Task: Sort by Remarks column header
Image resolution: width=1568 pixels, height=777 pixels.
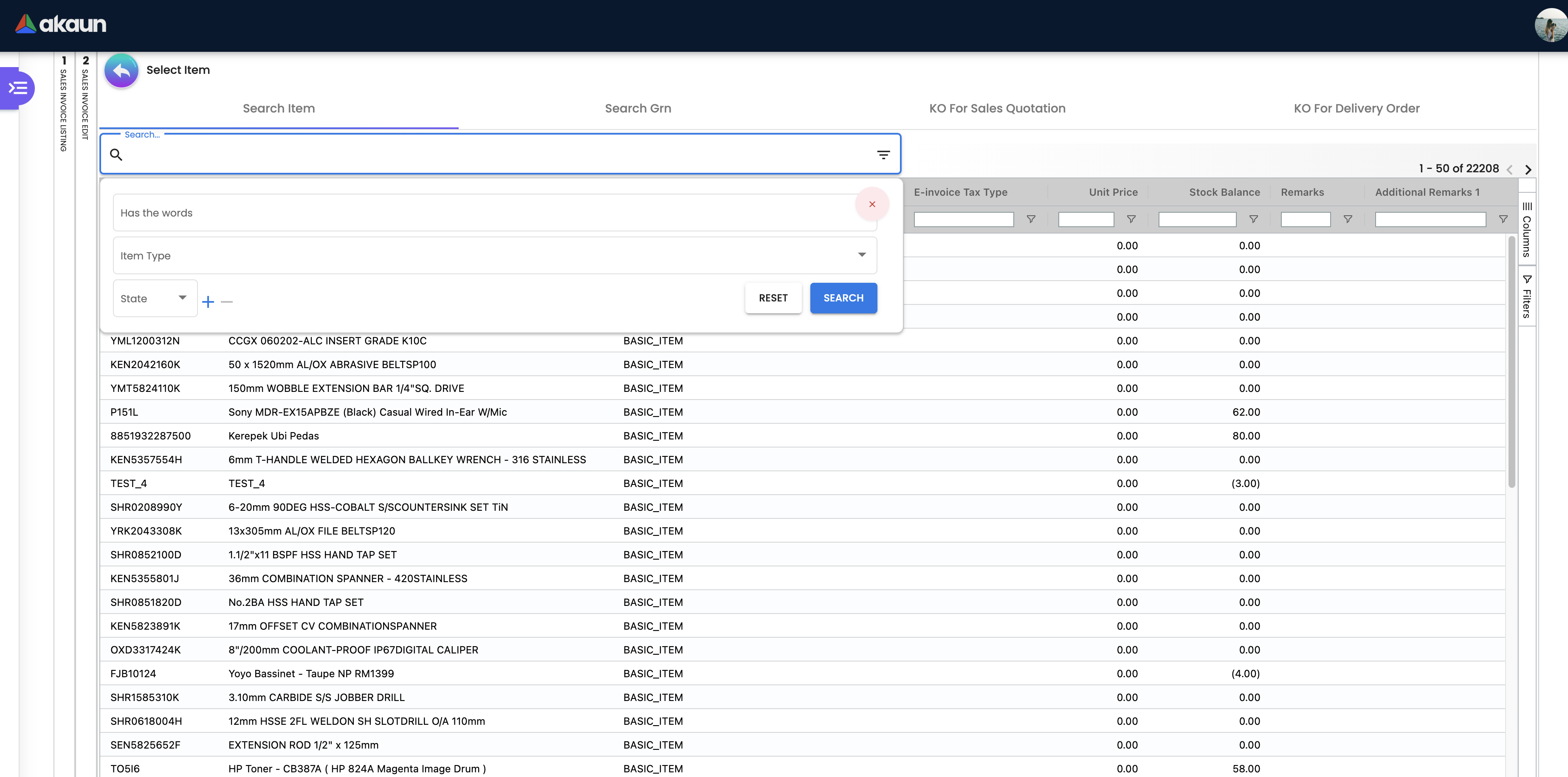Action: point(1302,192)
